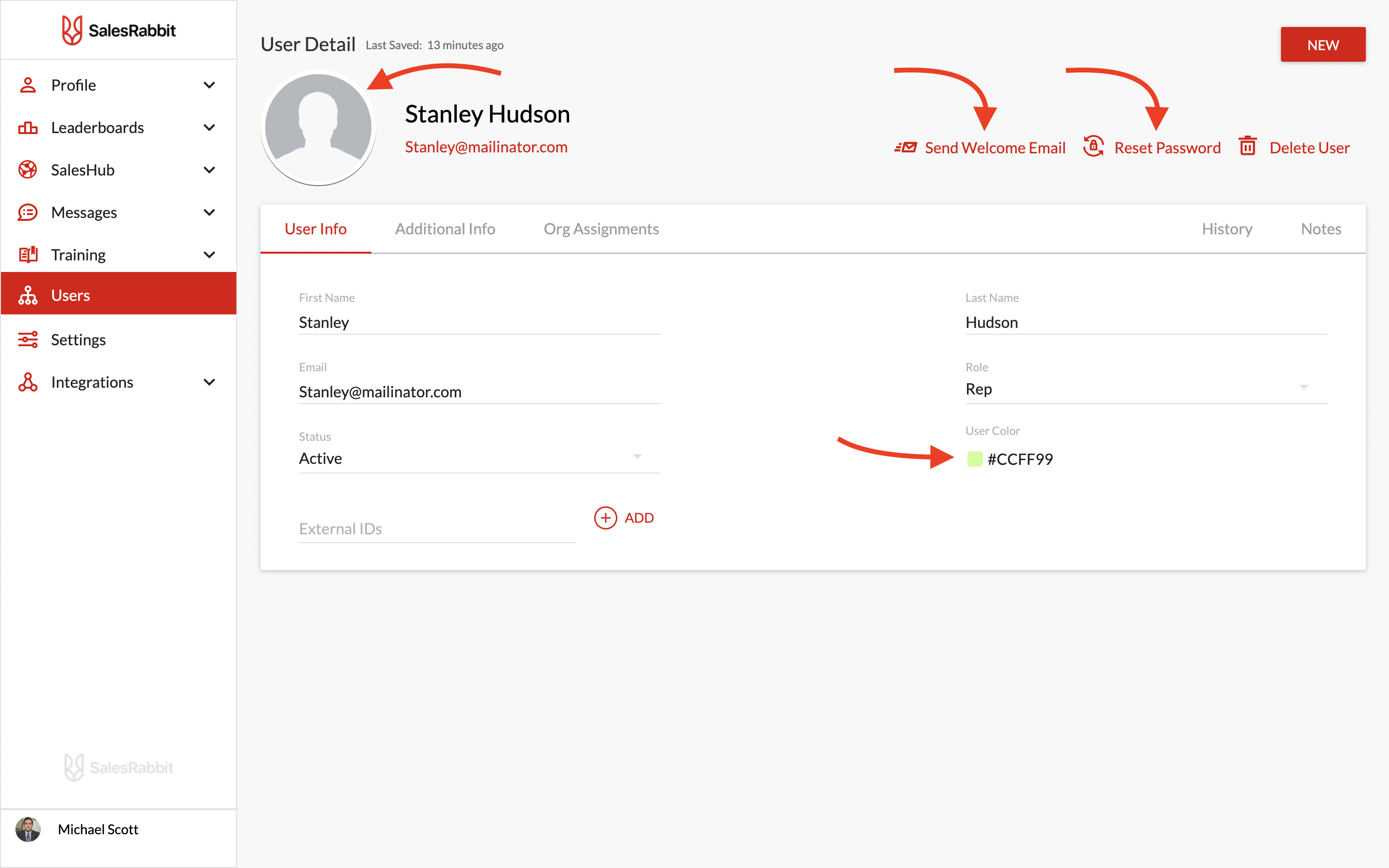The image size is (1389, 868).
Task: Click the SalesHub globe icon
Action: point(27,170)
